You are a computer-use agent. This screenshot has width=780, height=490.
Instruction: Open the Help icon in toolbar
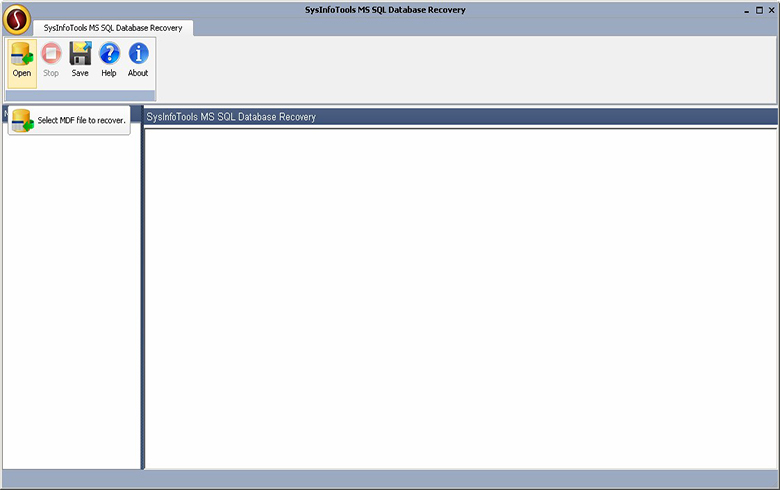coord(109,61)
